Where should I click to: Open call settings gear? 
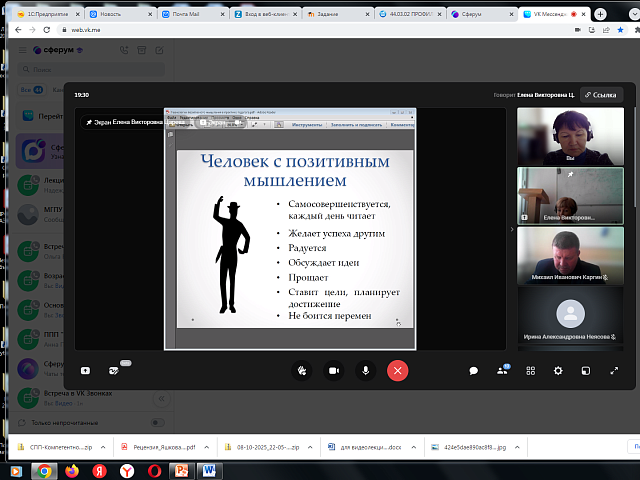click(x=558, y=370)
